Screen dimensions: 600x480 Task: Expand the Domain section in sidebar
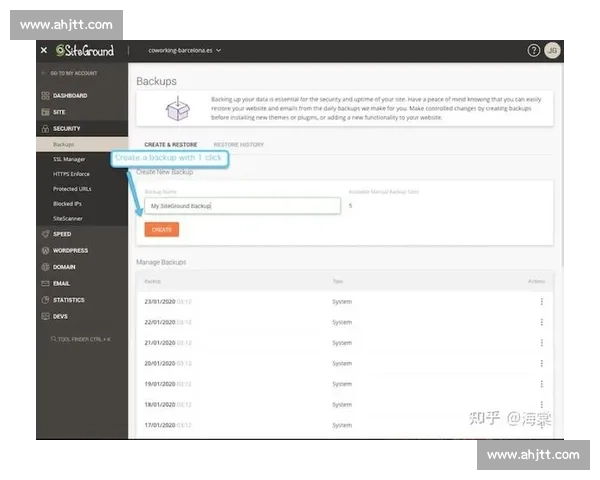pyautogui.click(x=64, y=267)
